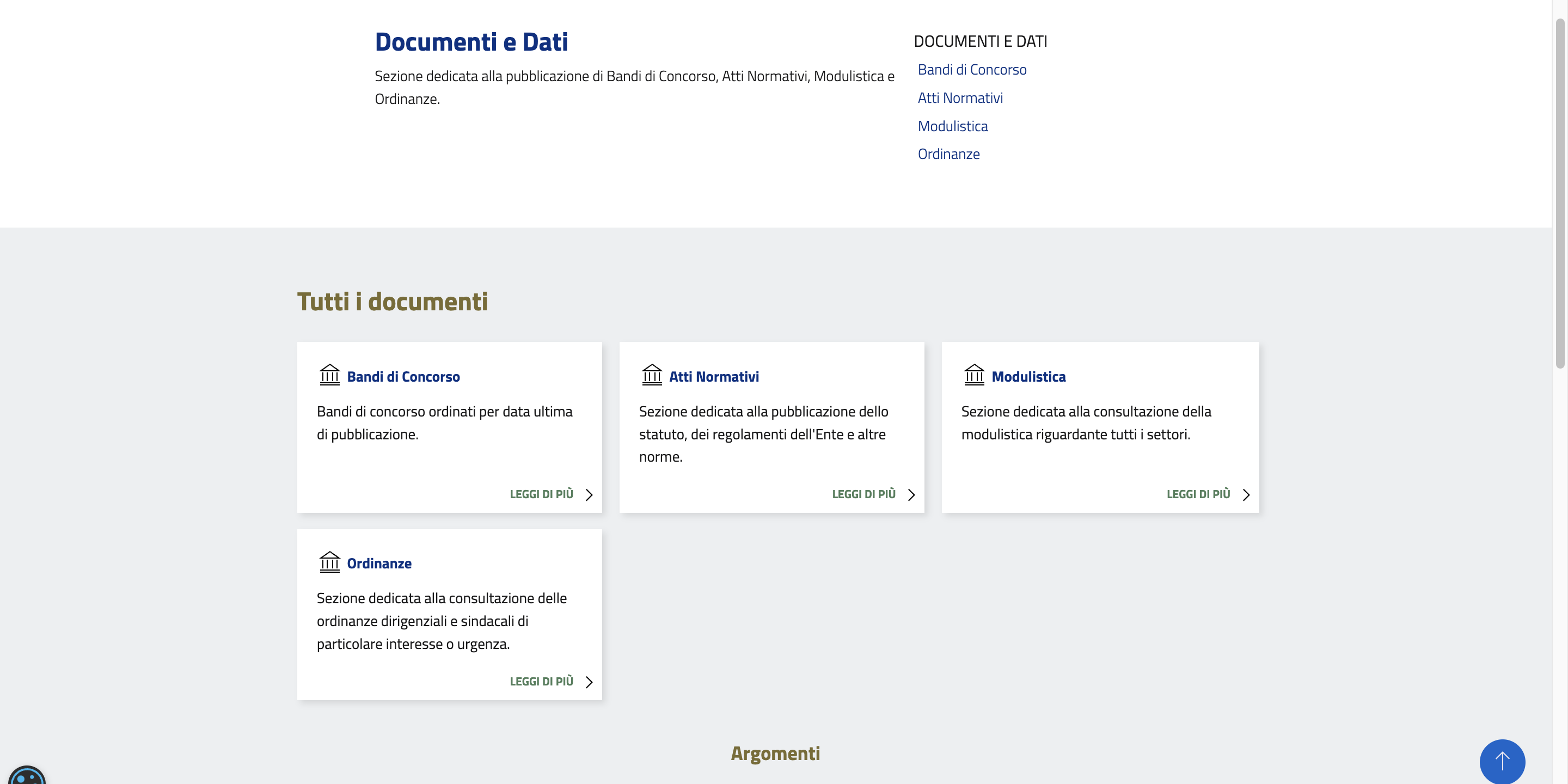Viewport: 1568px width, 784px height.
Task: Click LEGGI DI PIÙ on Bandi di Concorso card
Action: [x=541, y=494]
